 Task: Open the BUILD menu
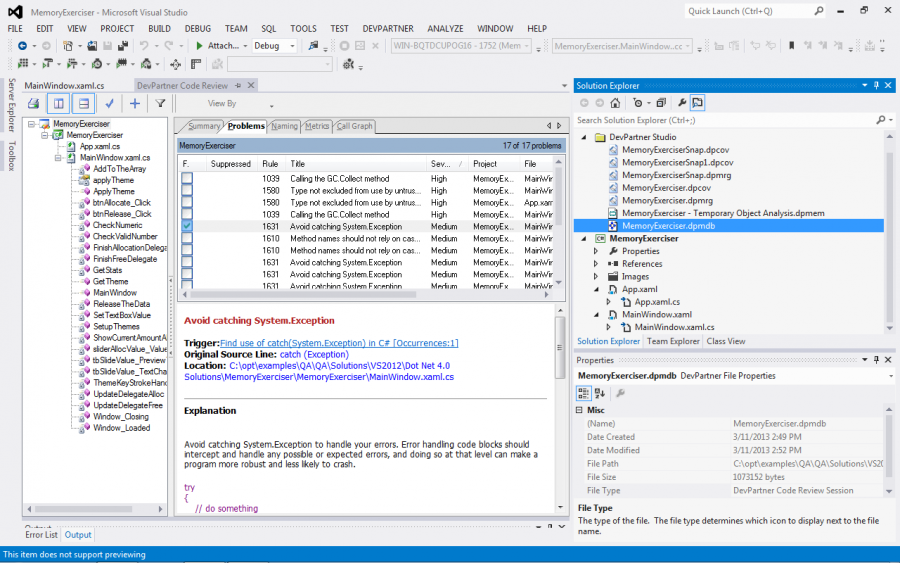coord(160,29)
